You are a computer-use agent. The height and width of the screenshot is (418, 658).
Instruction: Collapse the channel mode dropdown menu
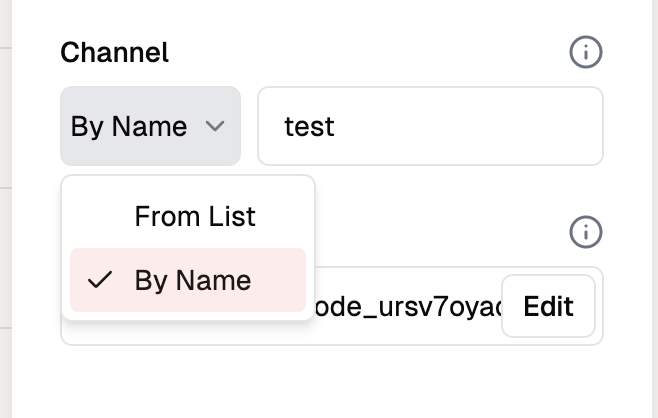coord(150,127)
